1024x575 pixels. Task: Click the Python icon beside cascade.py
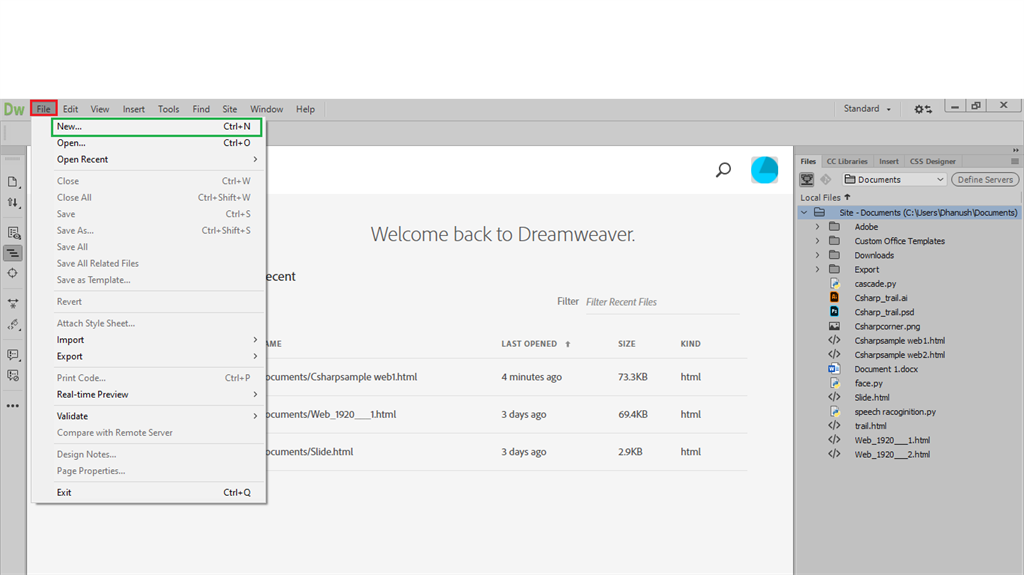834,284
